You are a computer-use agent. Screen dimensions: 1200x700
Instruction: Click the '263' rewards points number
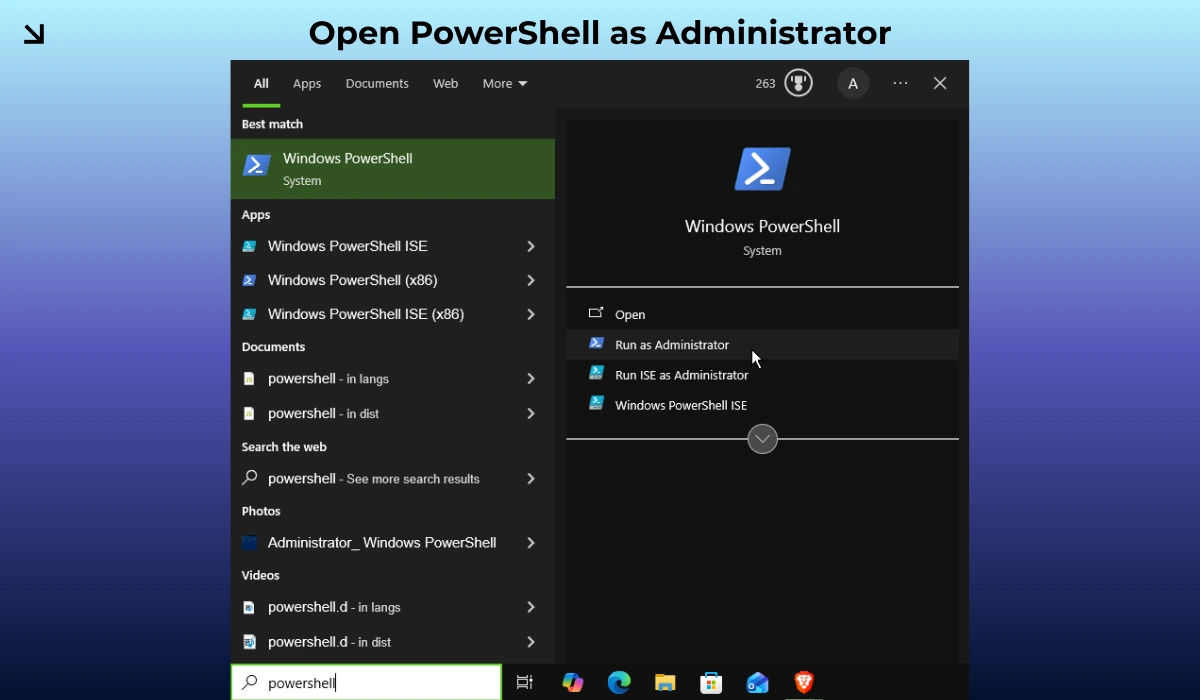766,84
